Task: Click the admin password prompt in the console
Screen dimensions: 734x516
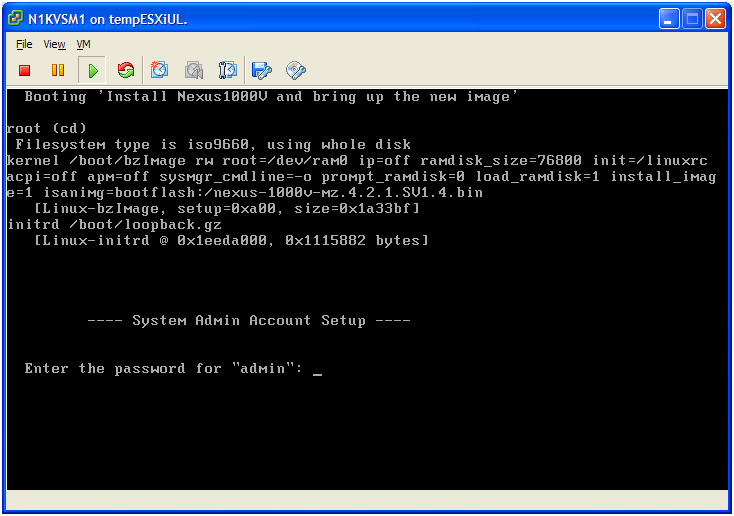Action: [173, 369]
